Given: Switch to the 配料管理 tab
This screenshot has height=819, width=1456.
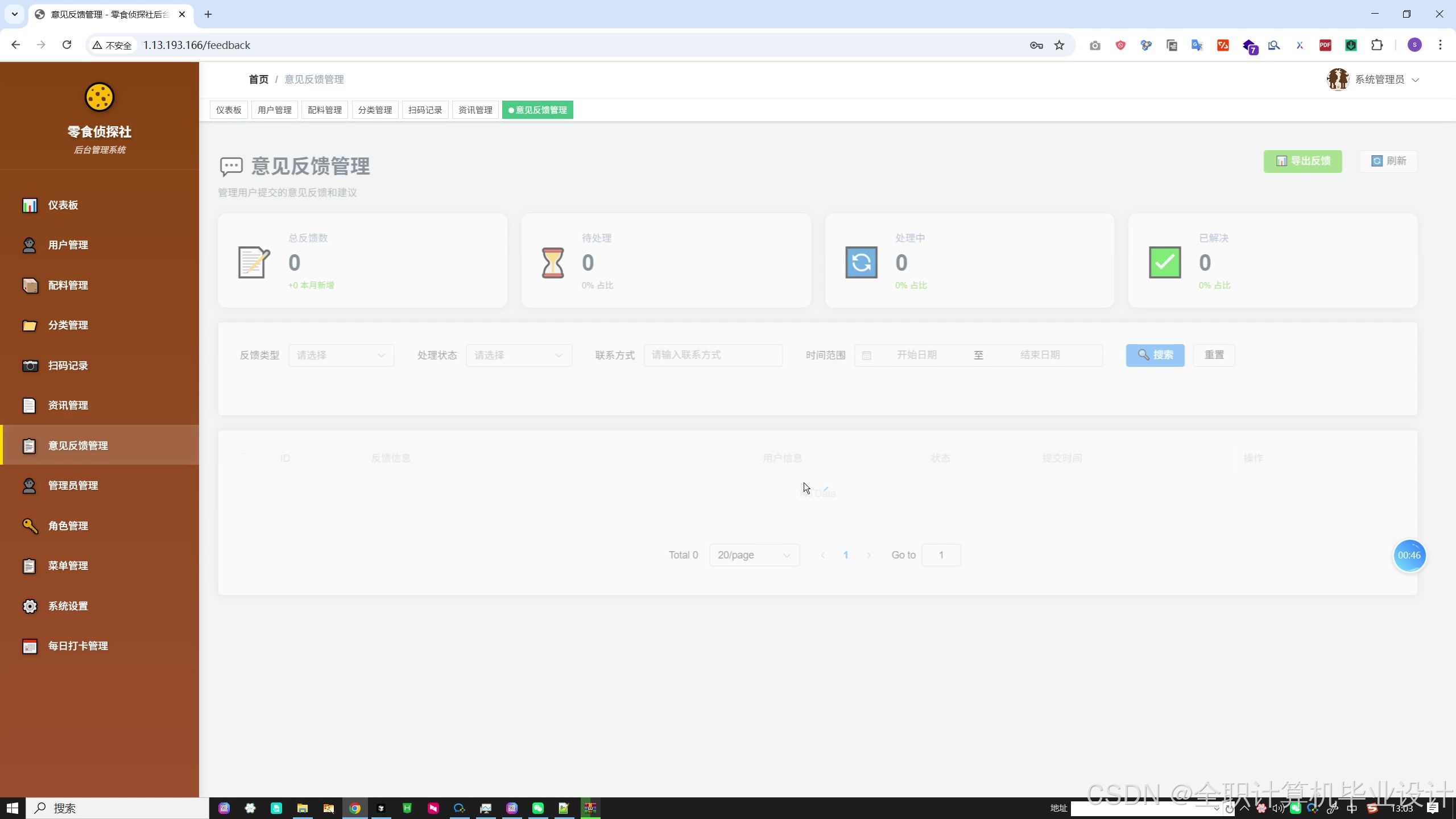Looking at the screenshot, I should (324, 110).
